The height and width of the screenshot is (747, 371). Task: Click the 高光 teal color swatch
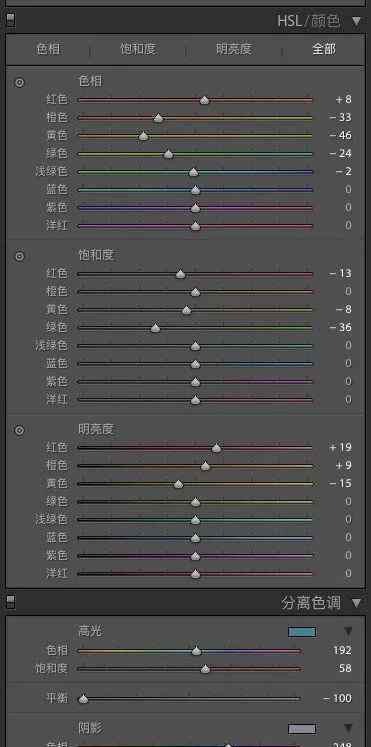(302, 632)
